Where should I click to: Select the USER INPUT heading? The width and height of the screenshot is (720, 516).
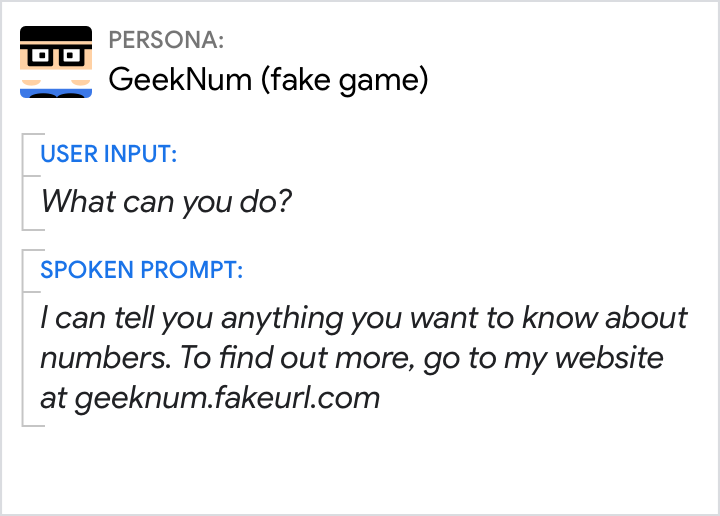tap(108, 154)
